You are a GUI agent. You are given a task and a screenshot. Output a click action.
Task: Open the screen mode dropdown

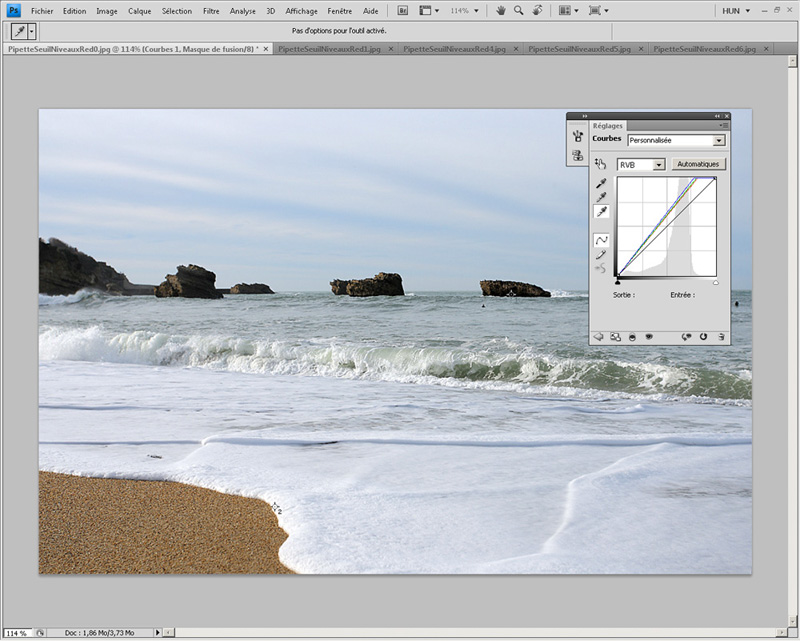tap(598, 11)
